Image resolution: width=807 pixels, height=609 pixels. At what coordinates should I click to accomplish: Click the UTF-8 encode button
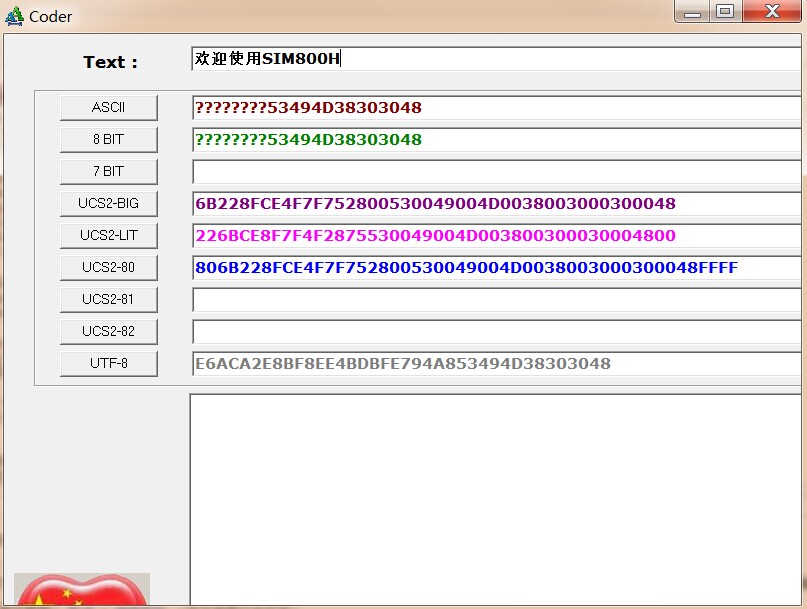click(x=109, y=363)
